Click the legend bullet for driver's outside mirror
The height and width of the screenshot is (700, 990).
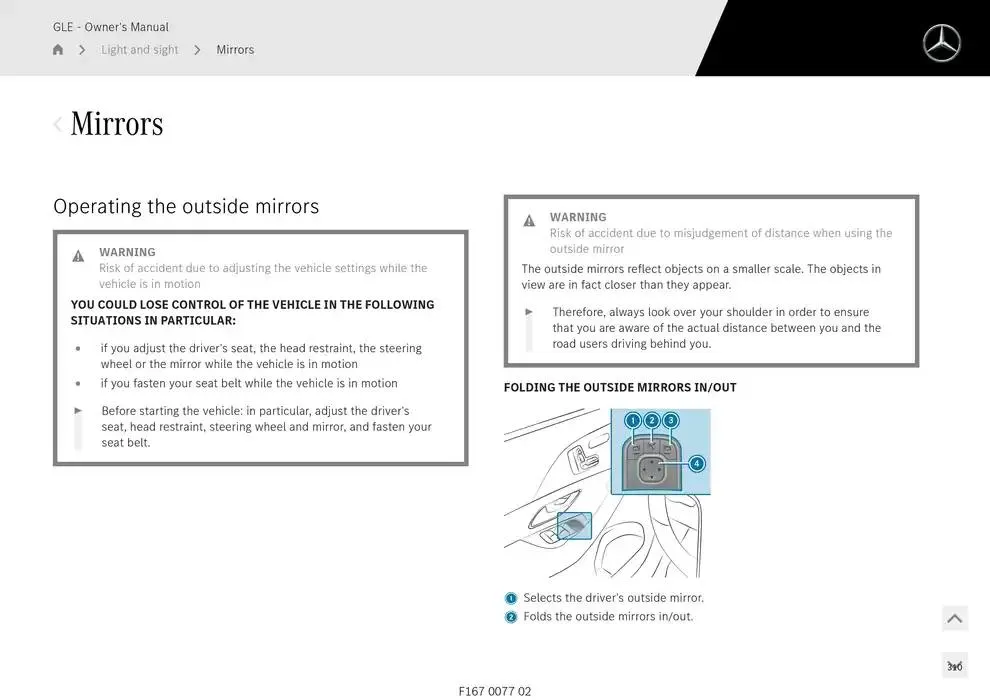(x=511, y=598)
